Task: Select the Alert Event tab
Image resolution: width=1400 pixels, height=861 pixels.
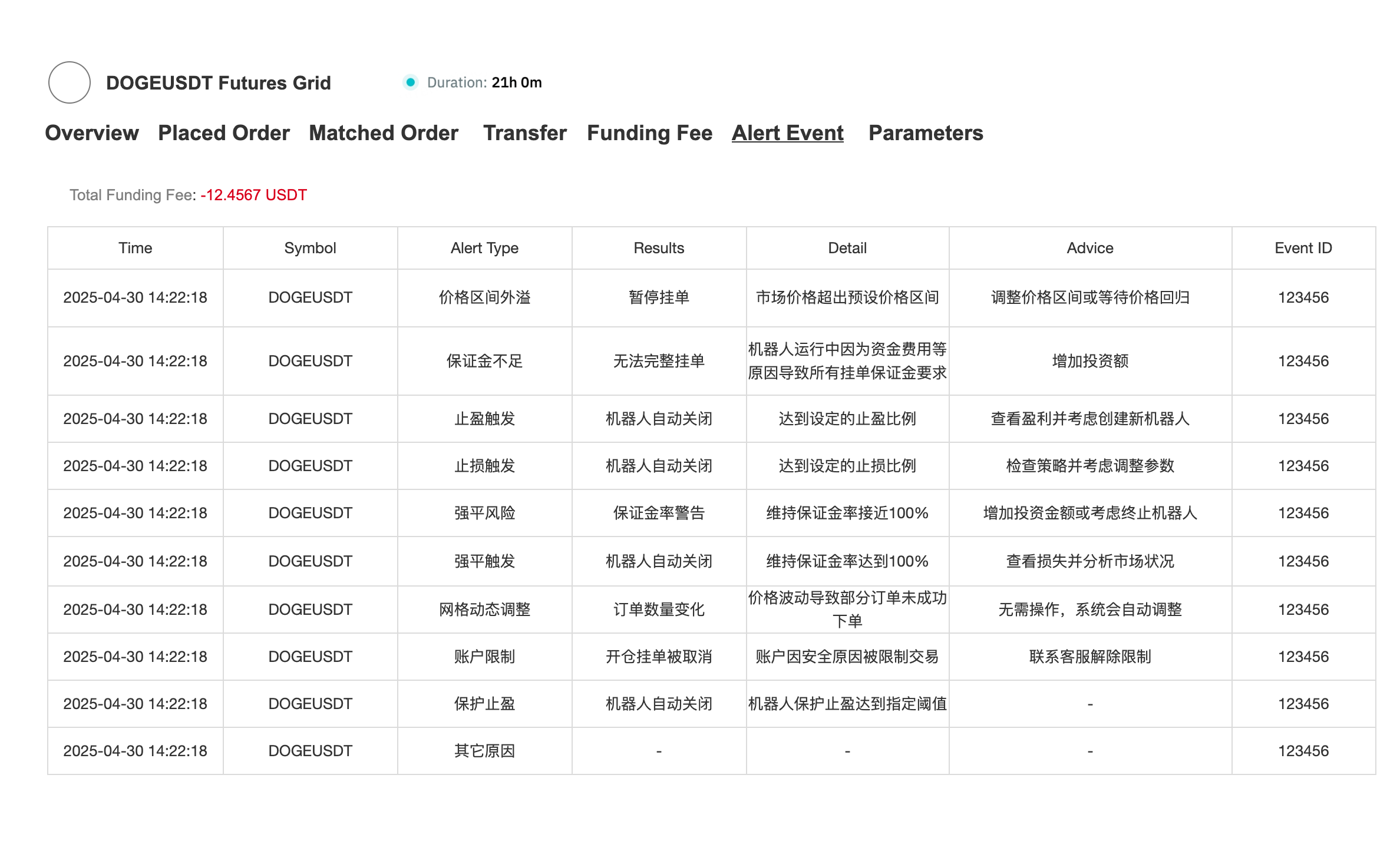Action: coord(788,133)
